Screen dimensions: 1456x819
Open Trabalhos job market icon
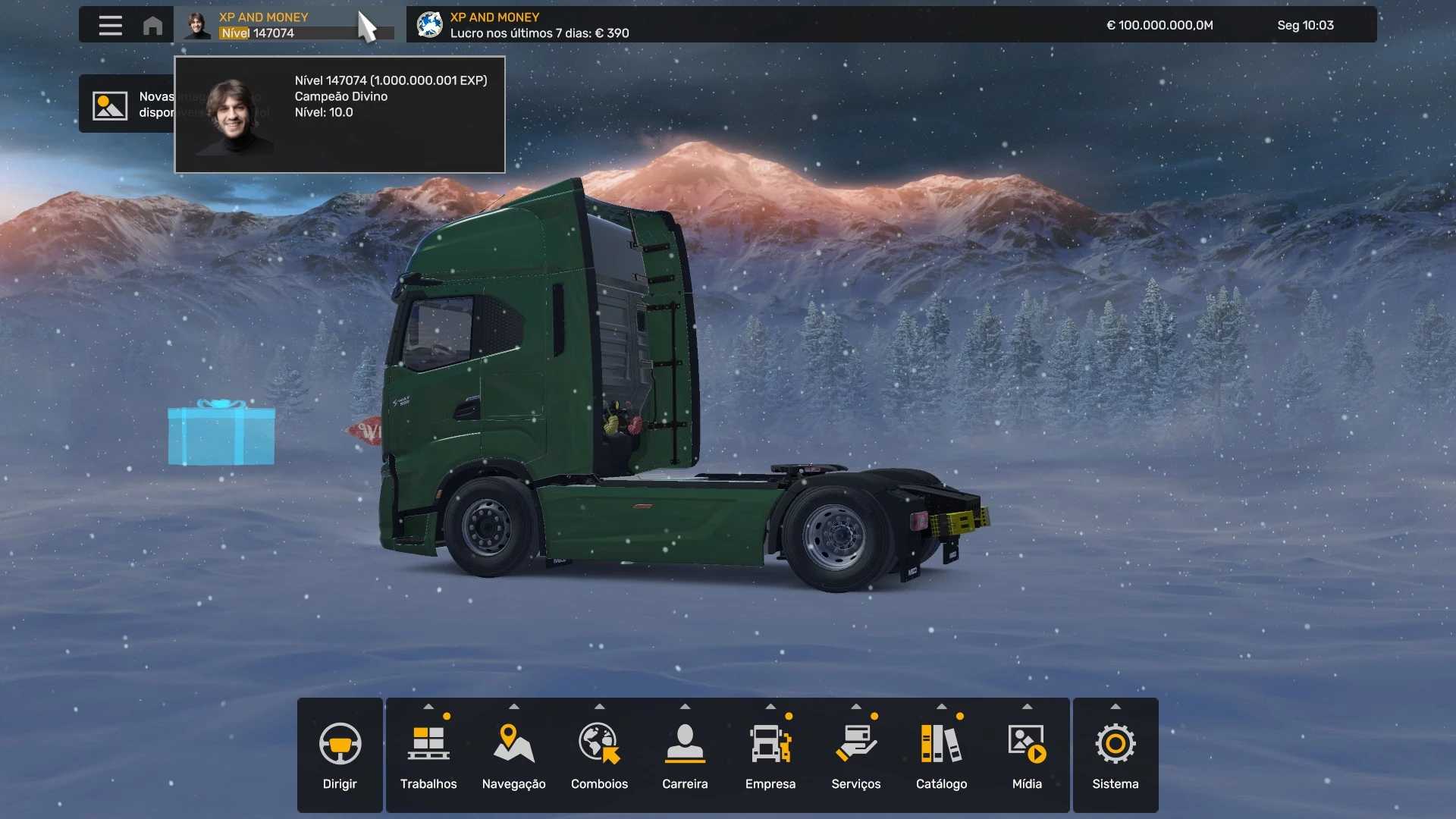point(428,744)
